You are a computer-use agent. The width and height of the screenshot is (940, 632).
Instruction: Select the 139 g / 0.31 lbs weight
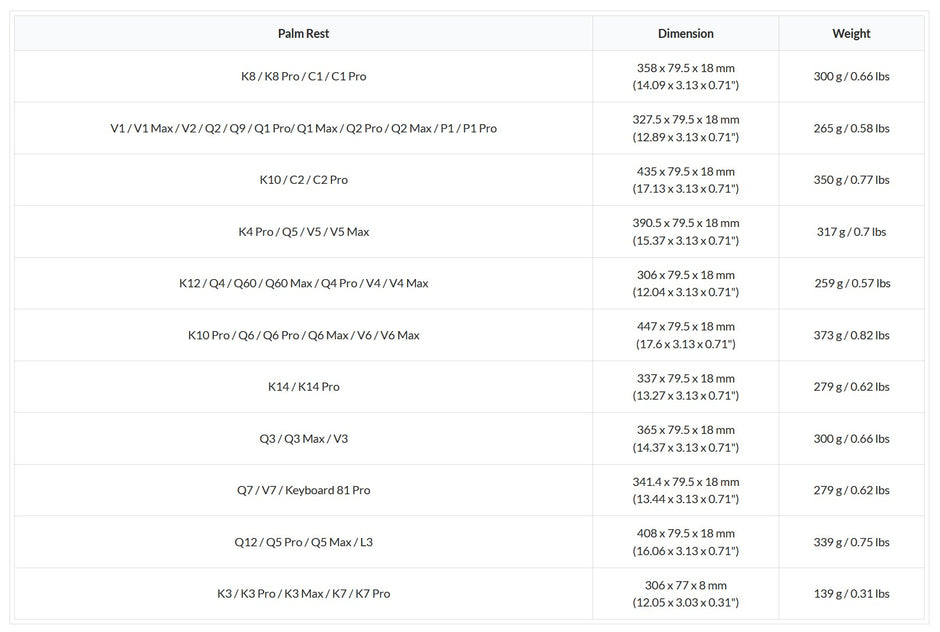tap(851, 593)
